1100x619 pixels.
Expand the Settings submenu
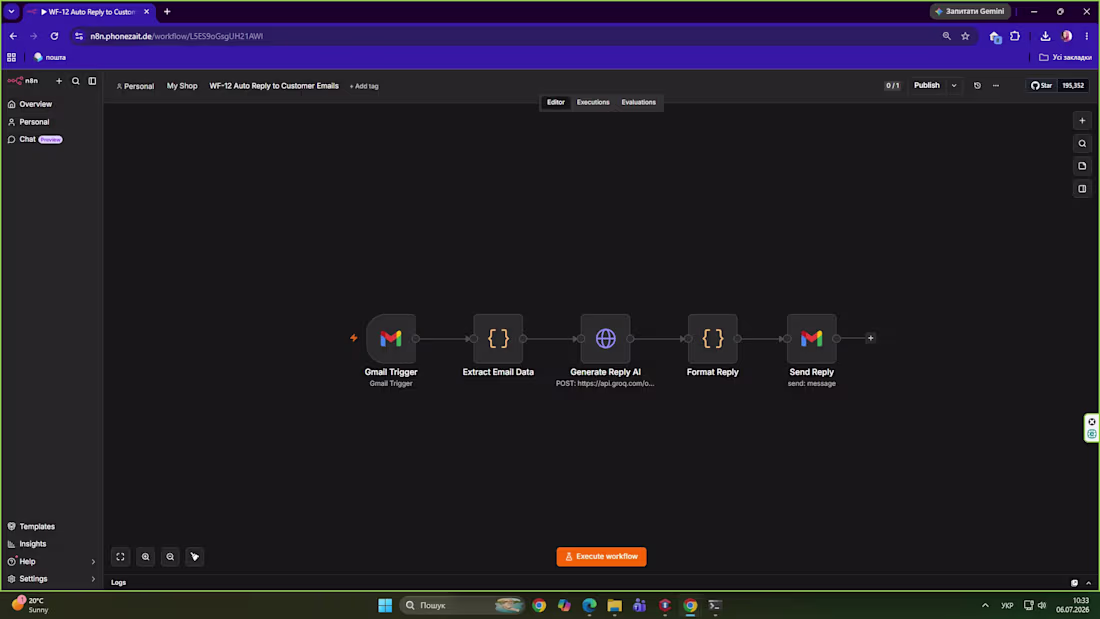point(93,579)
